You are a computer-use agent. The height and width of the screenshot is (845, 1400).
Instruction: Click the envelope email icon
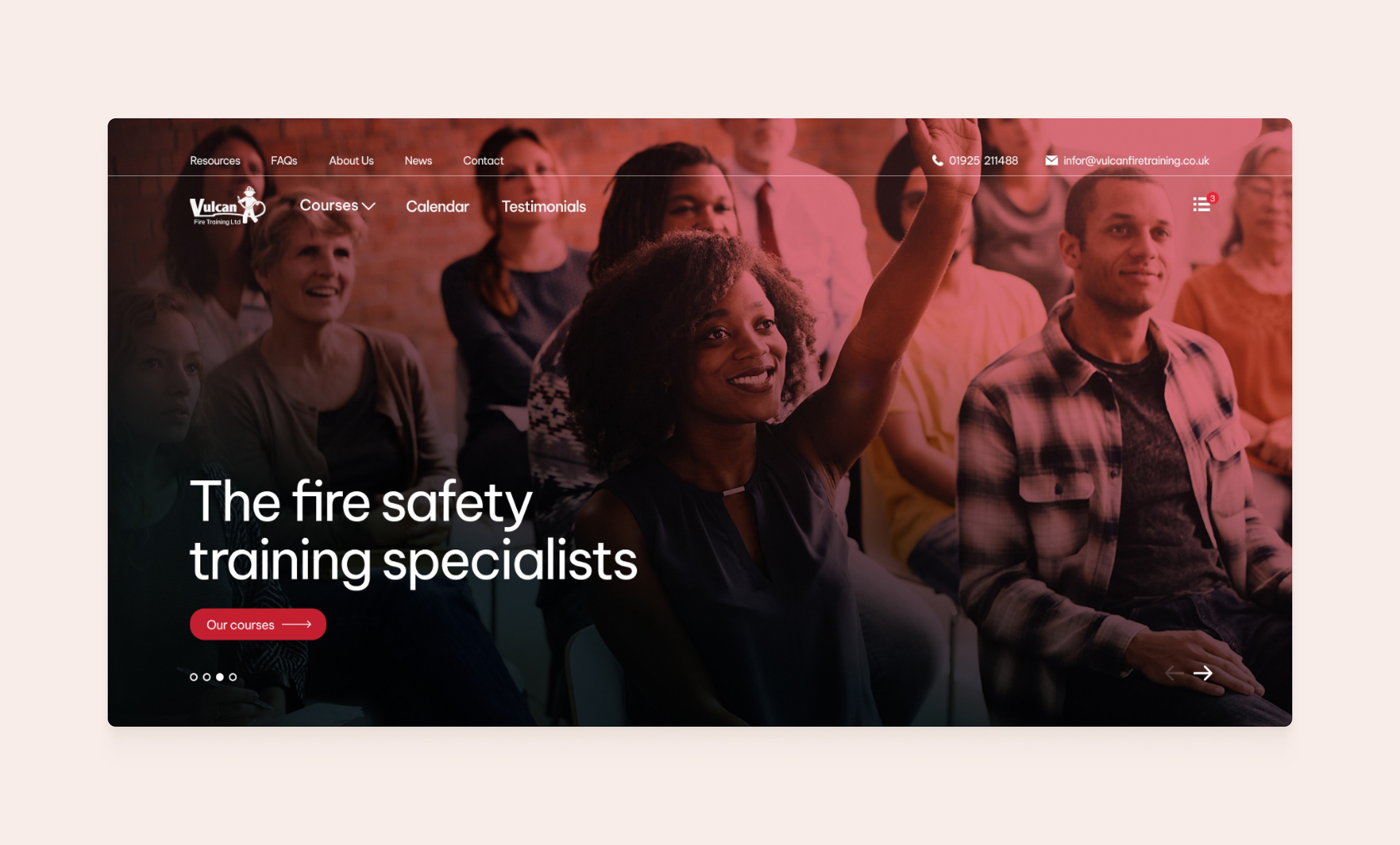click(x=1051, y=160)
